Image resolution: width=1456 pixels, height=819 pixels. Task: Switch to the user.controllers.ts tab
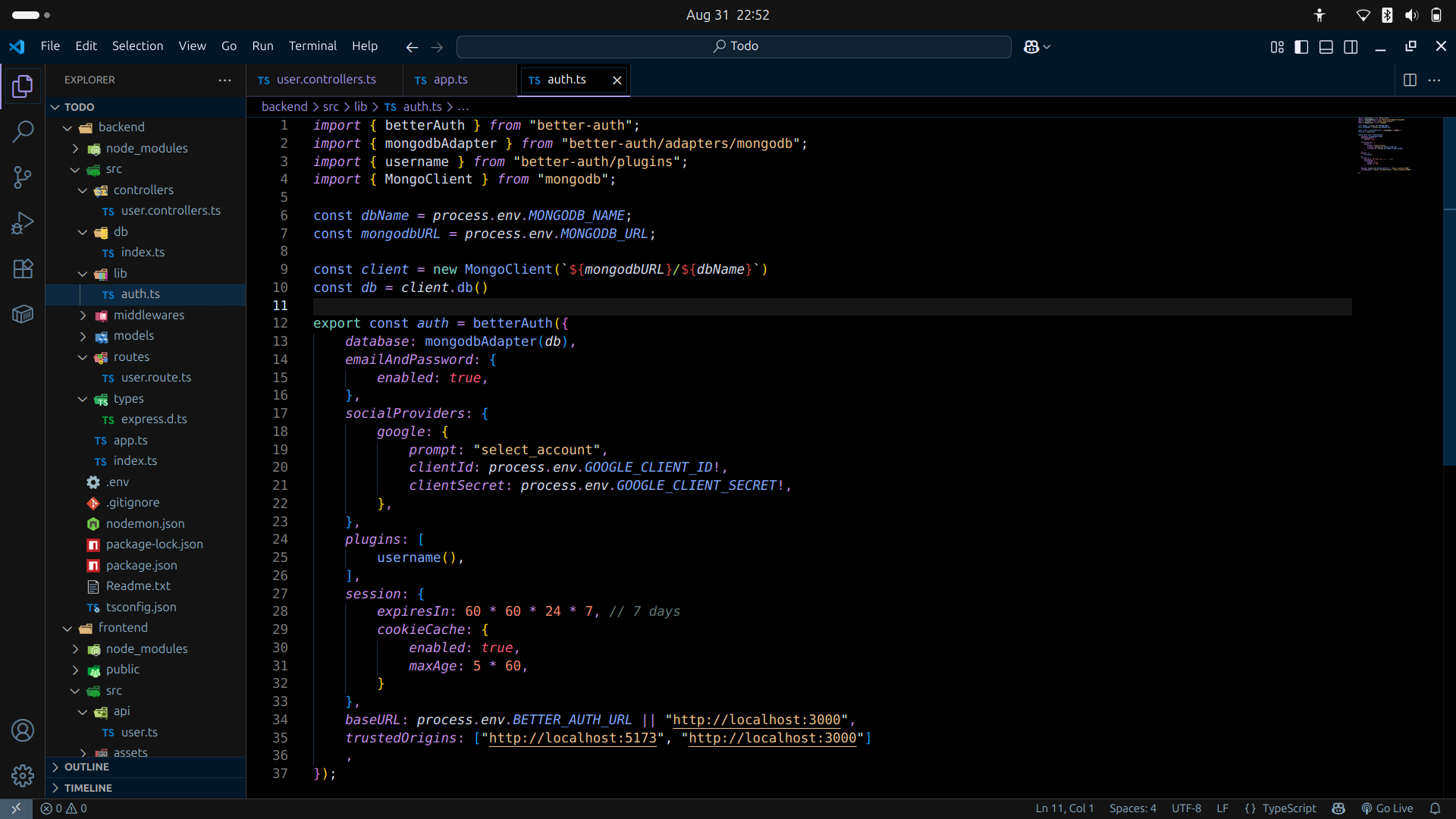(x=326, y=80)
